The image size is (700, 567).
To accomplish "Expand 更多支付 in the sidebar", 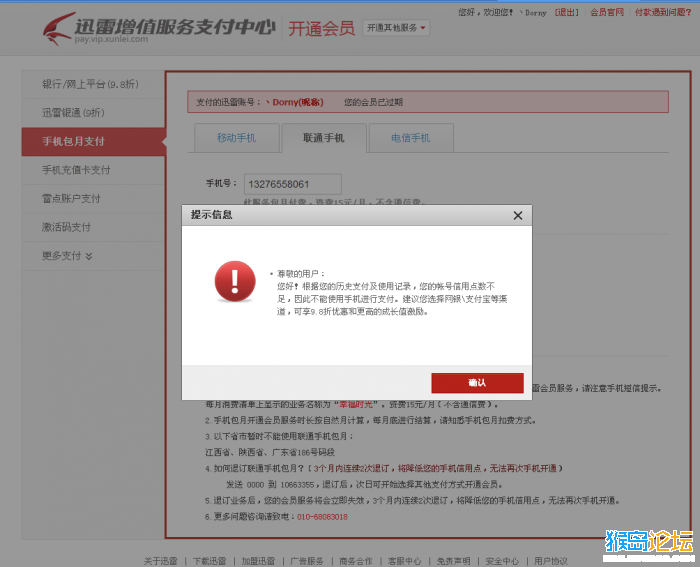I will (x=67, y=256).
